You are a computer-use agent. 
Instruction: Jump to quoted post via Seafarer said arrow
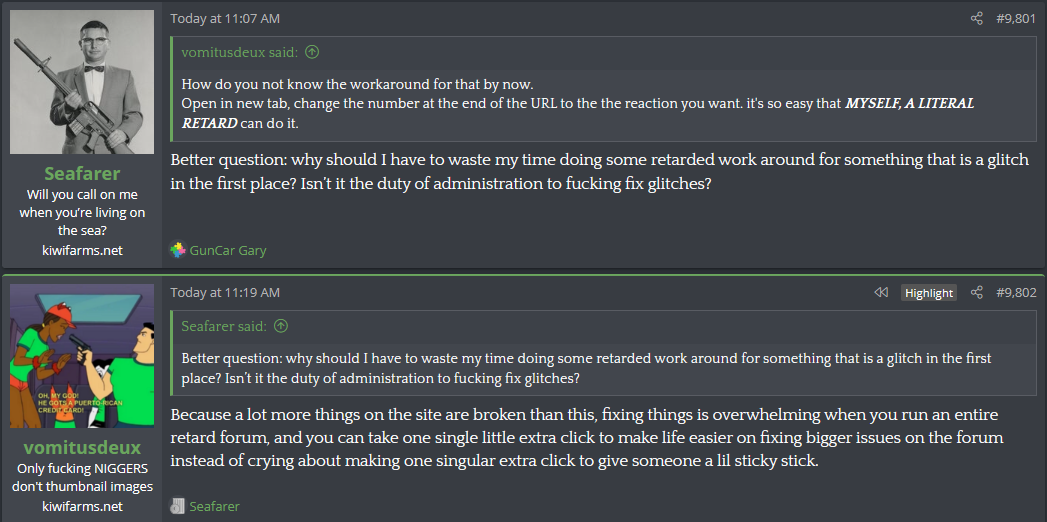[281, 326]
